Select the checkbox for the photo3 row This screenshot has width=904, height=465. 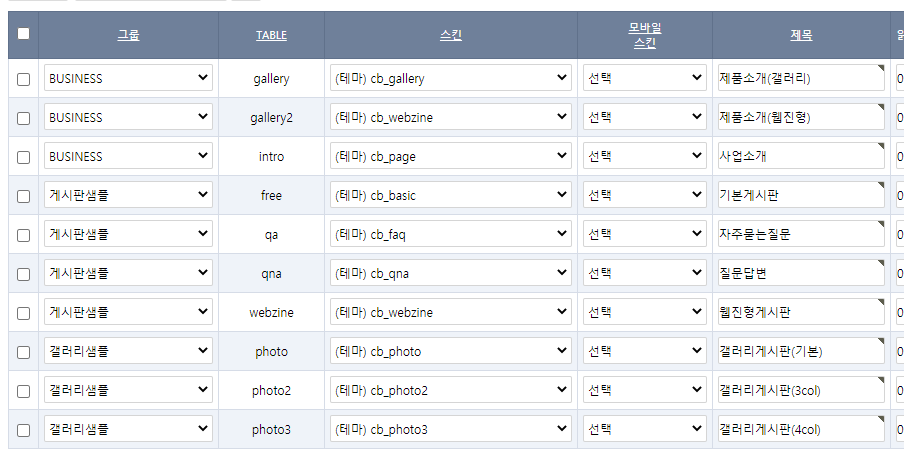pyautogui.click(x=24, y=430)
